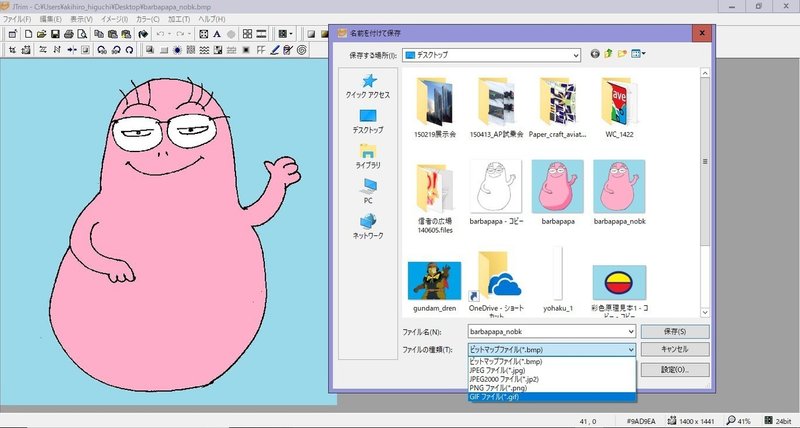This screenshot has height=428, width=800.
Task: Click the Undo arrow in JTrim toolbar
Action: (x=160, y=34)
